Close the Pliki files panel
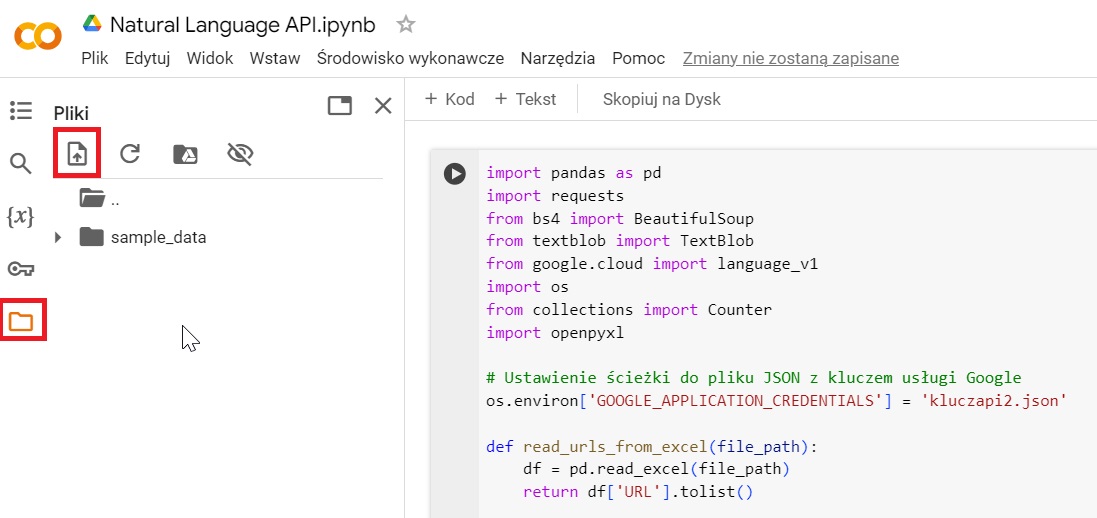Screen dimensions: 1097x518 (383, 106)
